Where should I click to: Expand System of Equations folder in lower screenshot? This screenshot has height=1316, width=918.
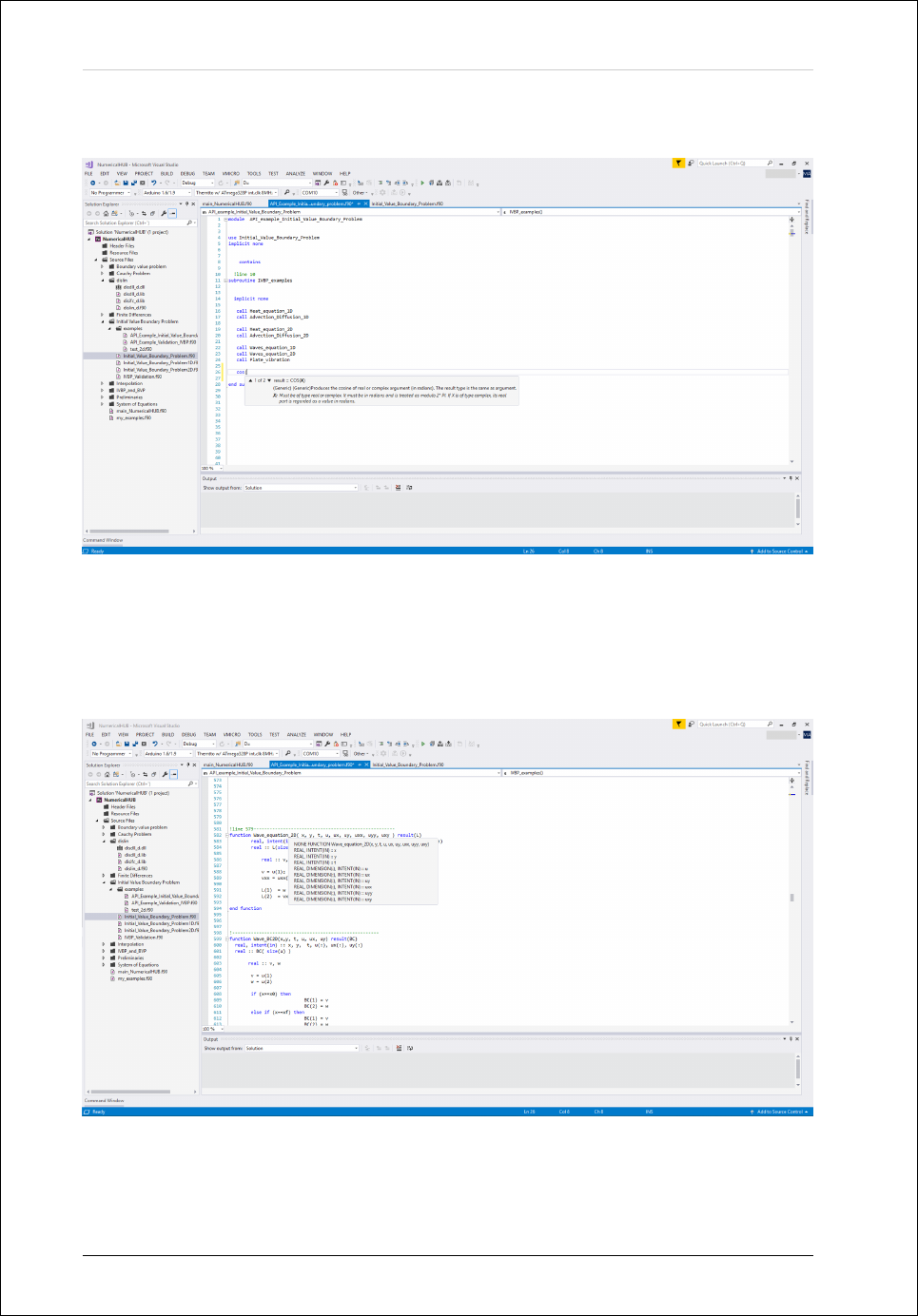pos(103,965)
